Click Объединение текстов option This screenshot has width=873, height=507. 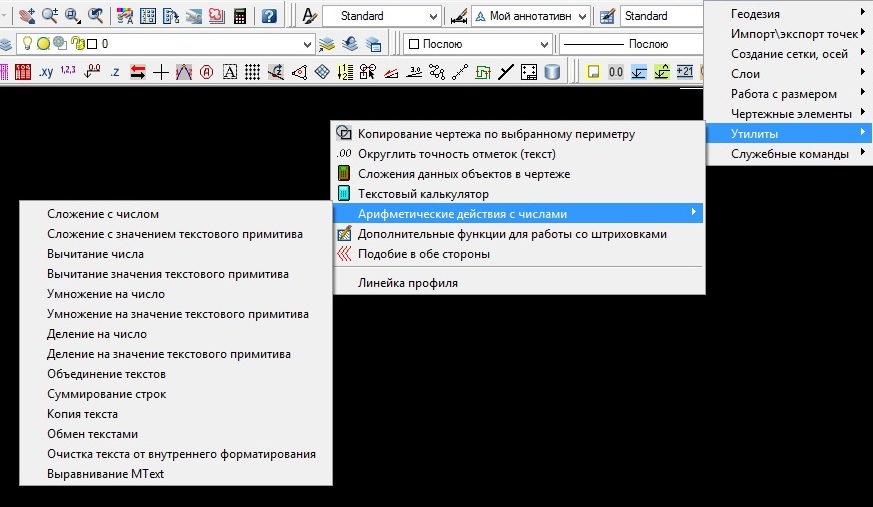point(106,374)
